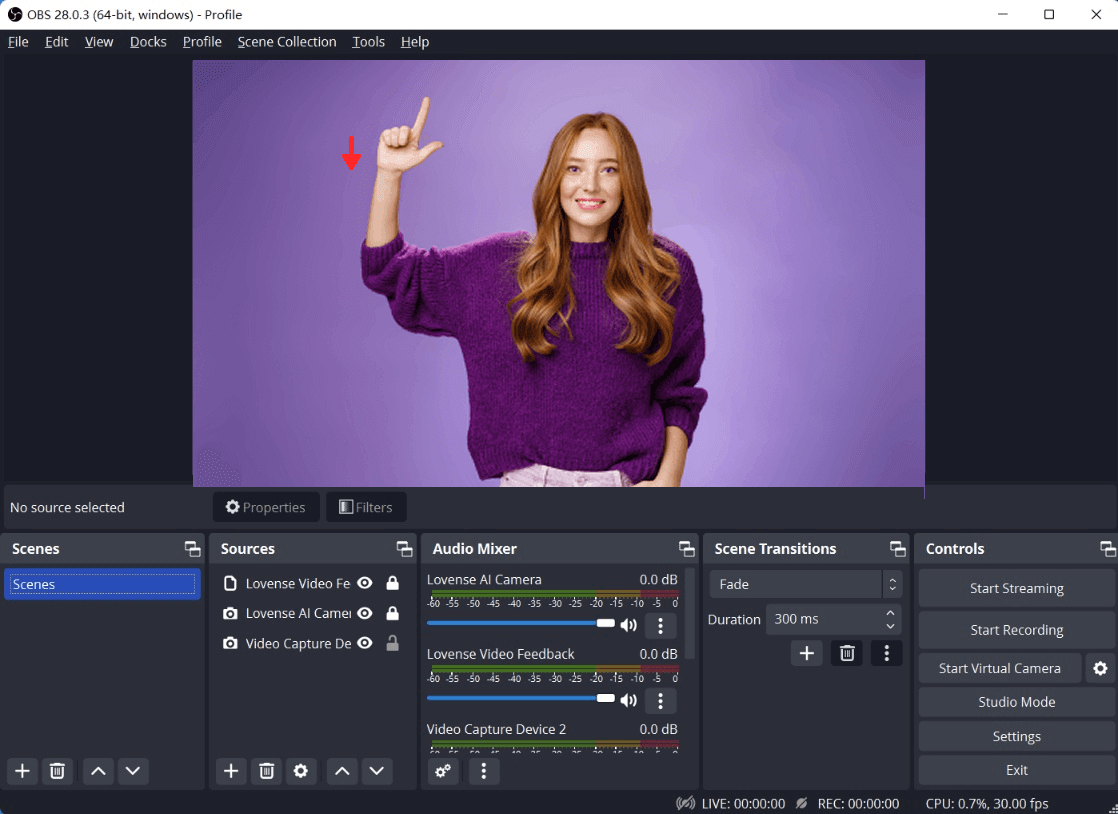Enter Studio Mode

pyautogui.click(x=1016, y=702)
